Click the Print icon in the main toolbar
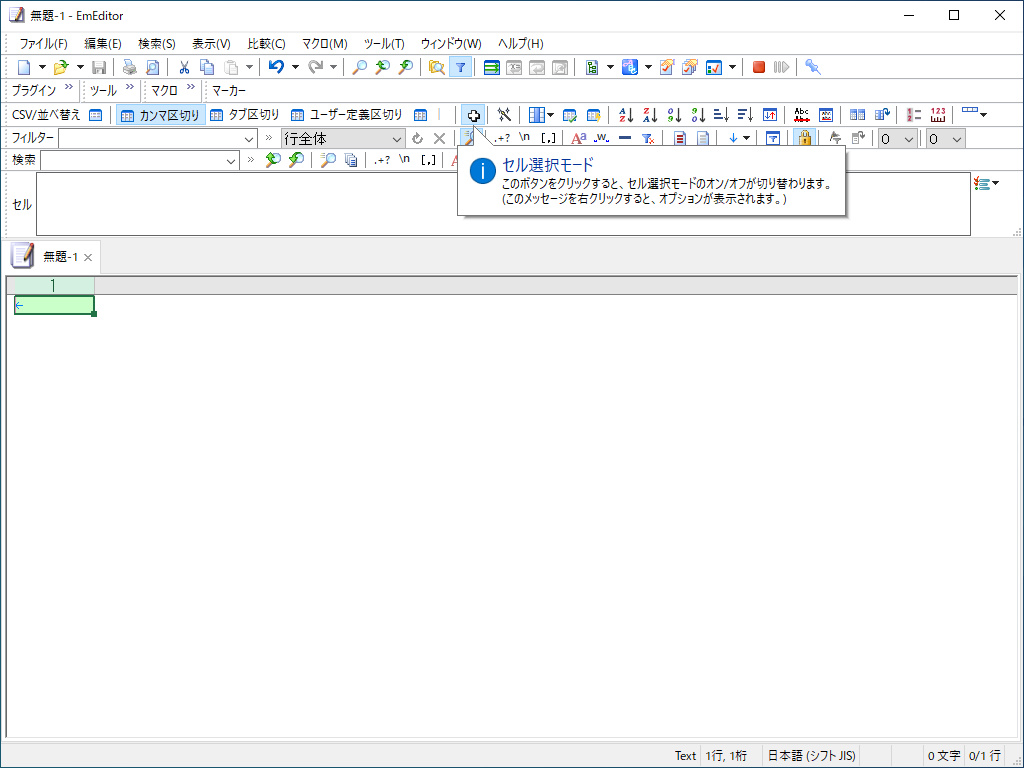1024x768 pixels. (x=130, y=67)
